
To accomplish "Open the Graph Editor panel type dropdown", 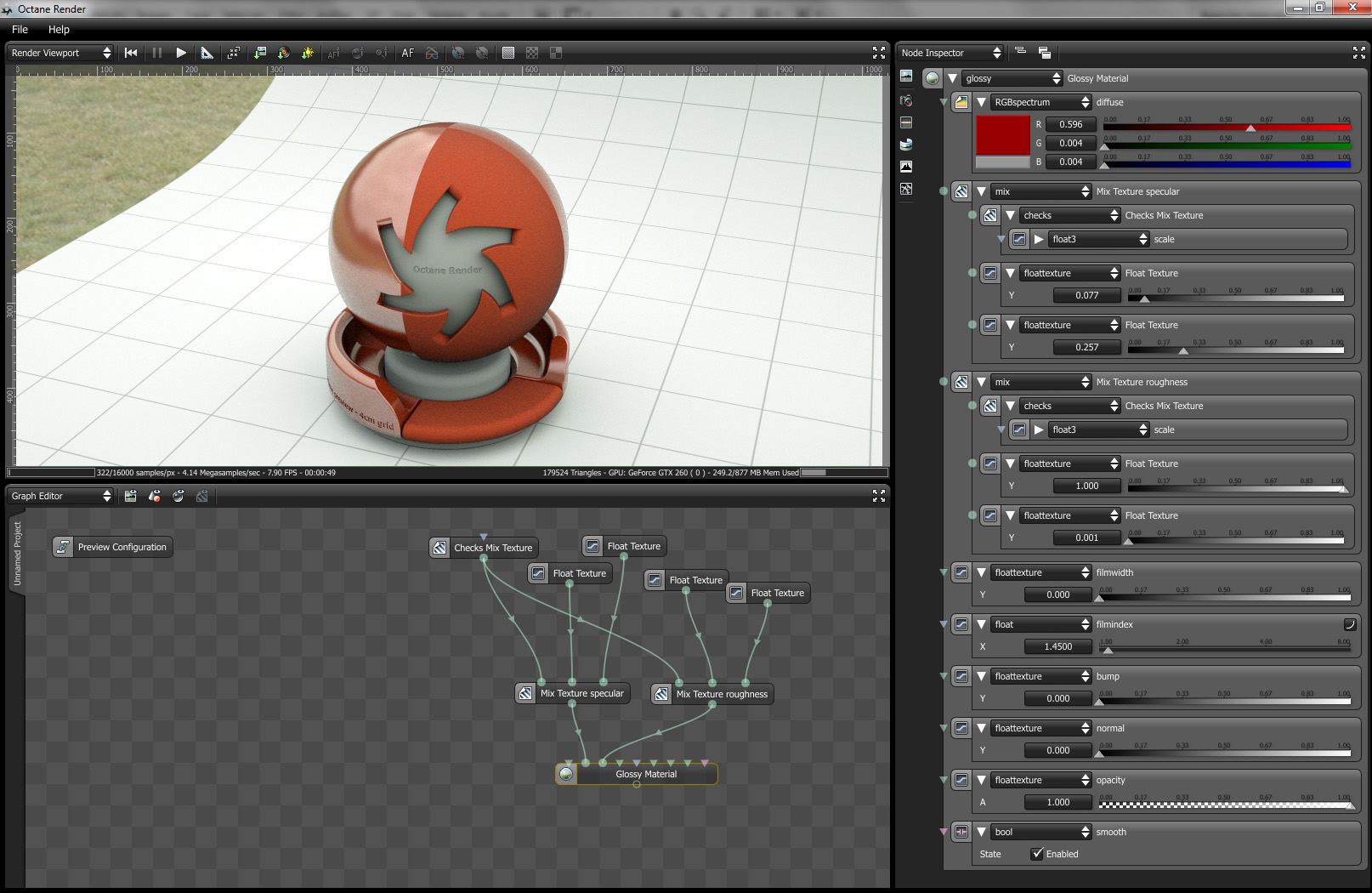I will pyautogui.click(x=60, y=496).
